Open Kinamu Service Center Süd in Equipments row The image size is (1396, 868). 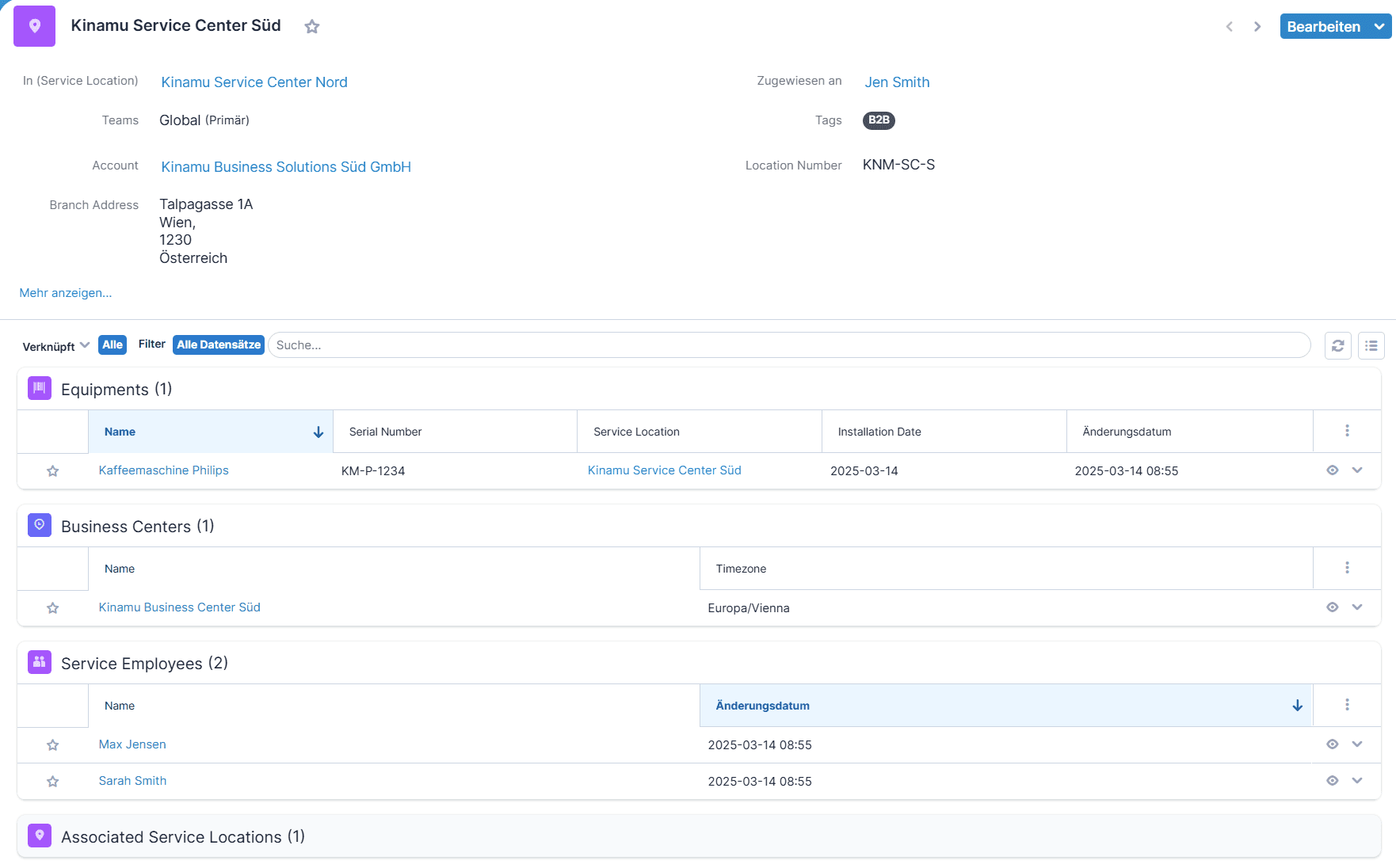tap(665, 470)
